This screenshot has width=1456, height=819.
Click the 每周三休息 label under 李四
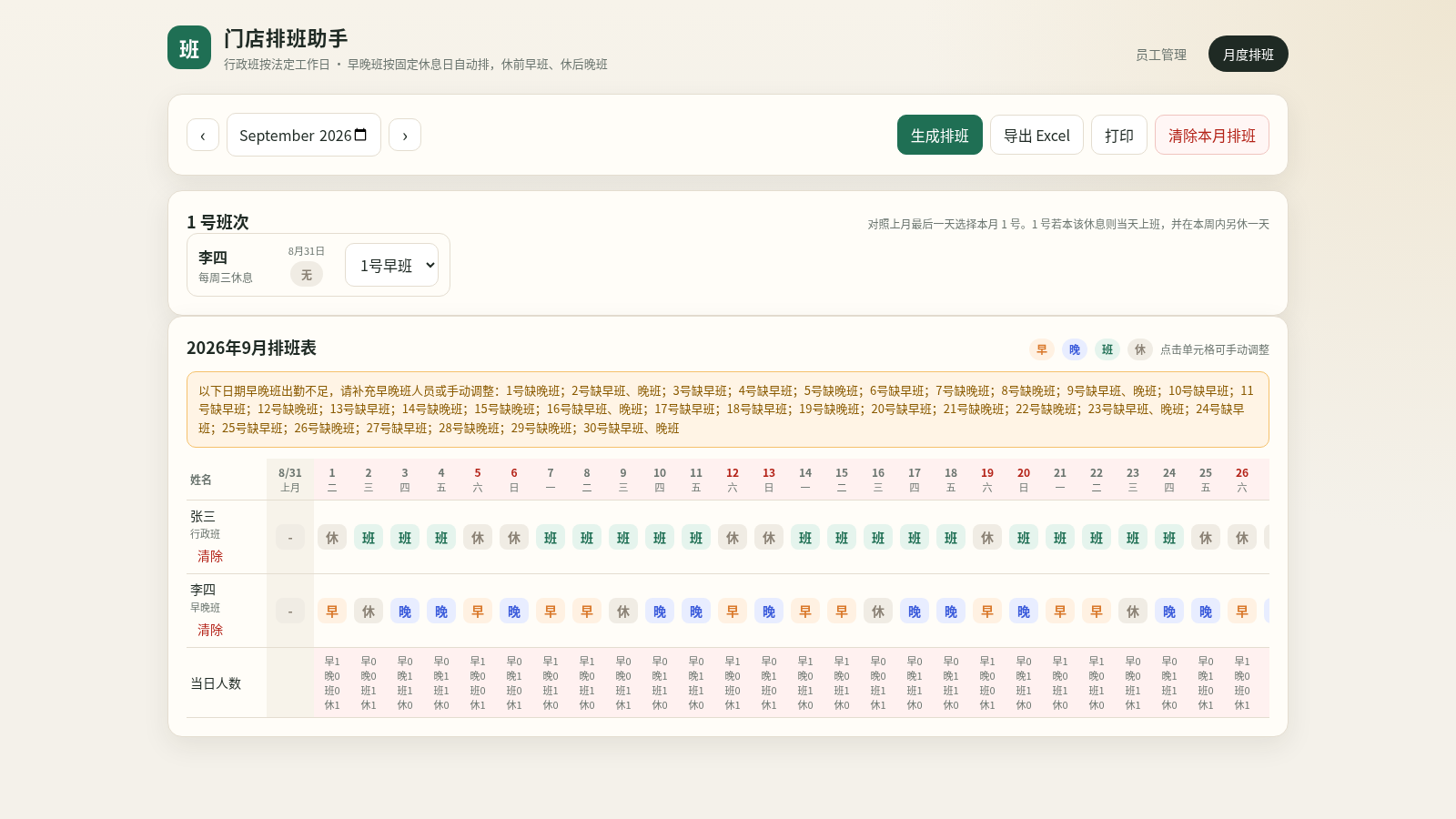tap(226, 278)
